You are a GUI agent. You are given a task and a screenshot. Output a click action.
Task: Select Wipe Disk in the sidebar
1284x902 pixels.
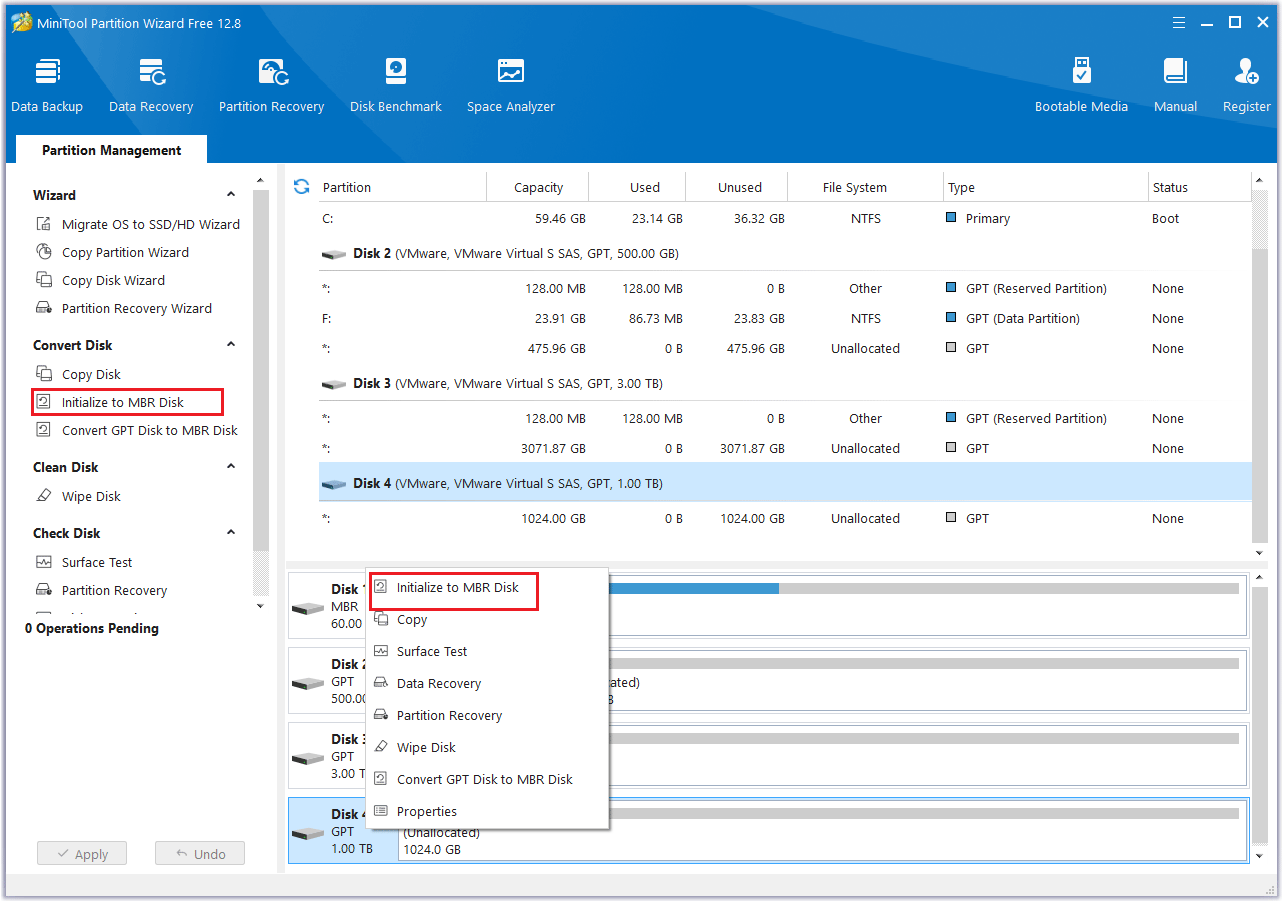pyautogui.click(x=78, y=496)
